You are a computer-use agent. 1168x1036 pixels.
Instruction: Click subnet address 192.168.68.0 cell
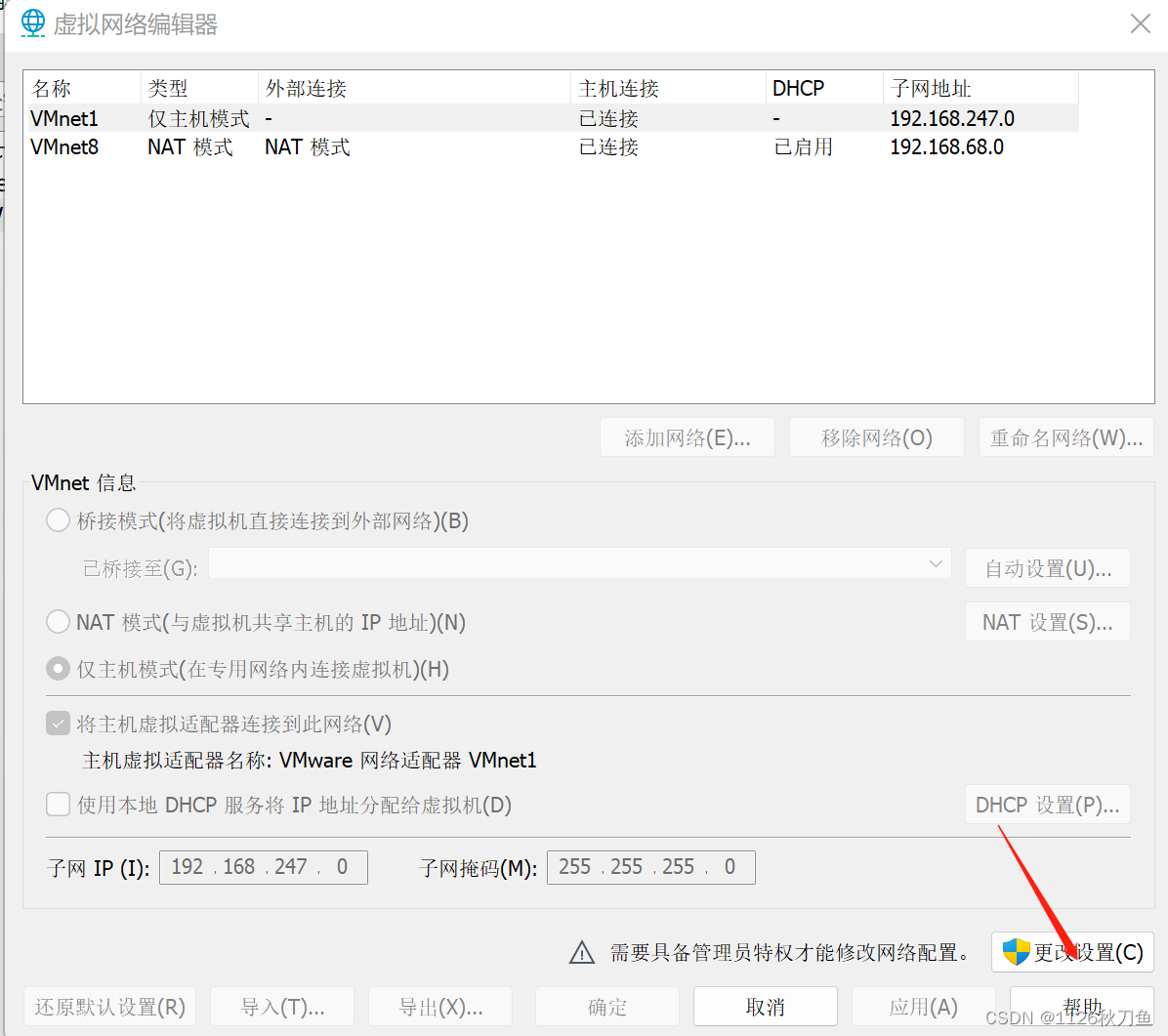(946, 146)
